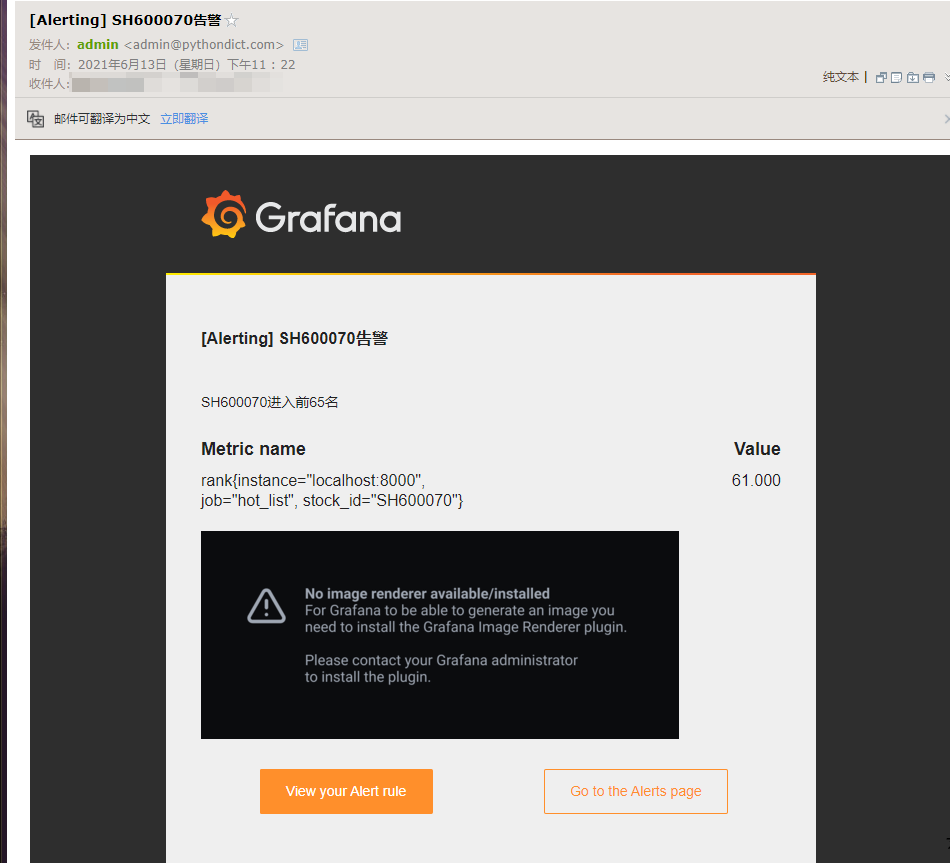Click the warning triangle icon in renderer notice
Image resolution: width=950 pixels, height=863 pixels.
tap(266, 605)
